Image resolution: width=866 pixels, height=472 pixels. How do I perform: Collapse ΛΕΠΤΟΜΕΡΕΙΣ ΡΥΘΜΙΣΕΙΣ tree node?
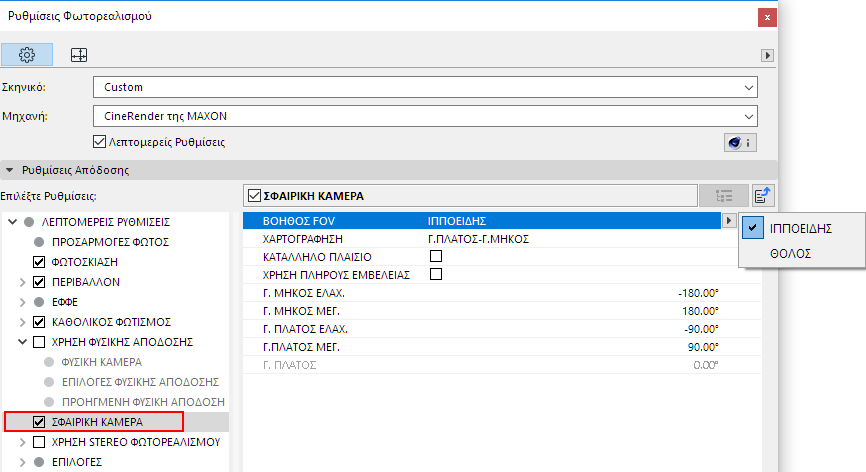[x=12, y=222]
